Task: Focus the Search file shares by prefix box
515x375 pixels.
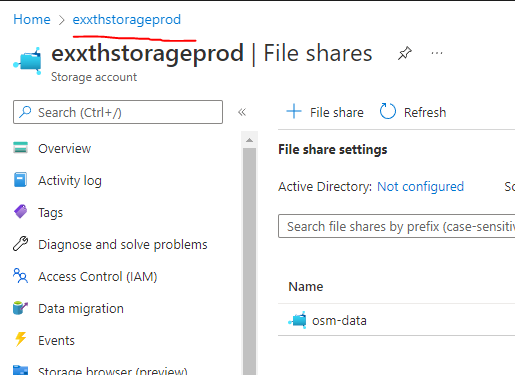Action: [x=397, y=226]
